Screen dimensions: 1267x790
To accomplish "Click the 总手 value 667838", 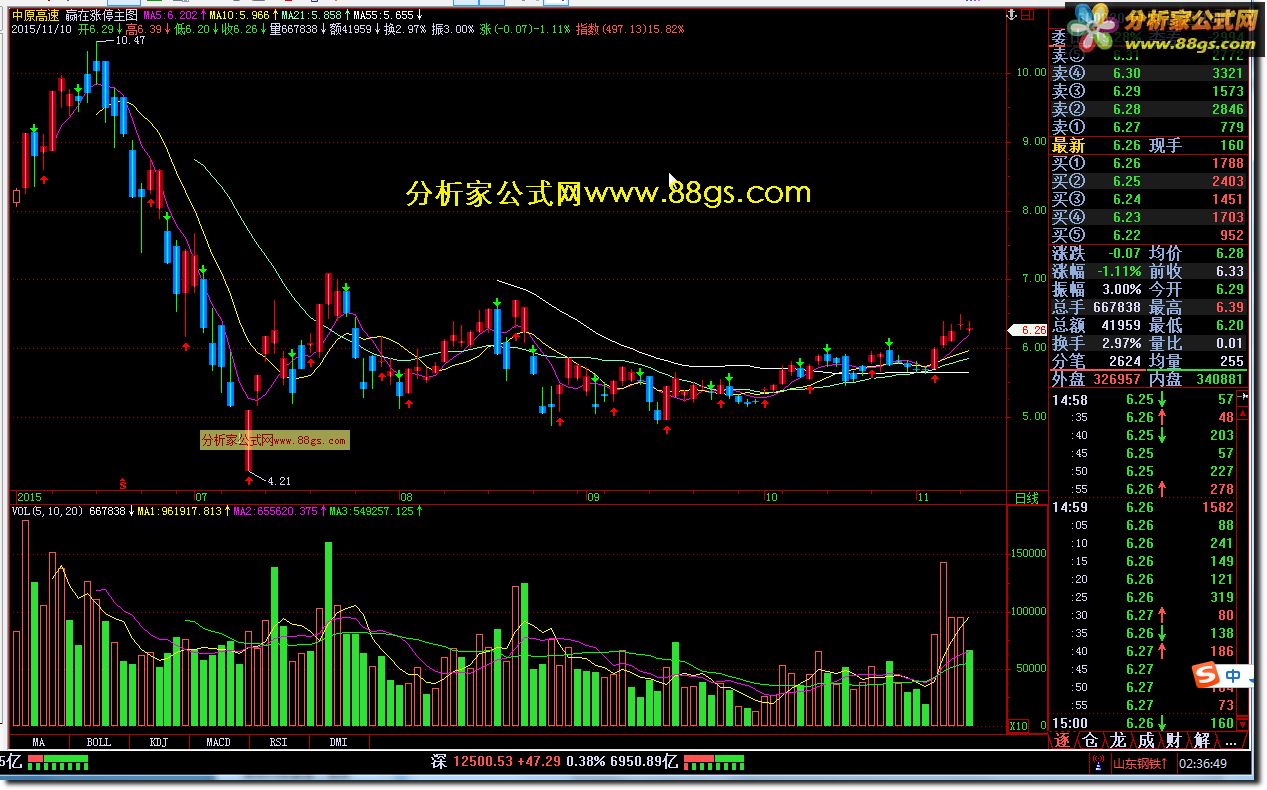I will [x=1117, y=307].
